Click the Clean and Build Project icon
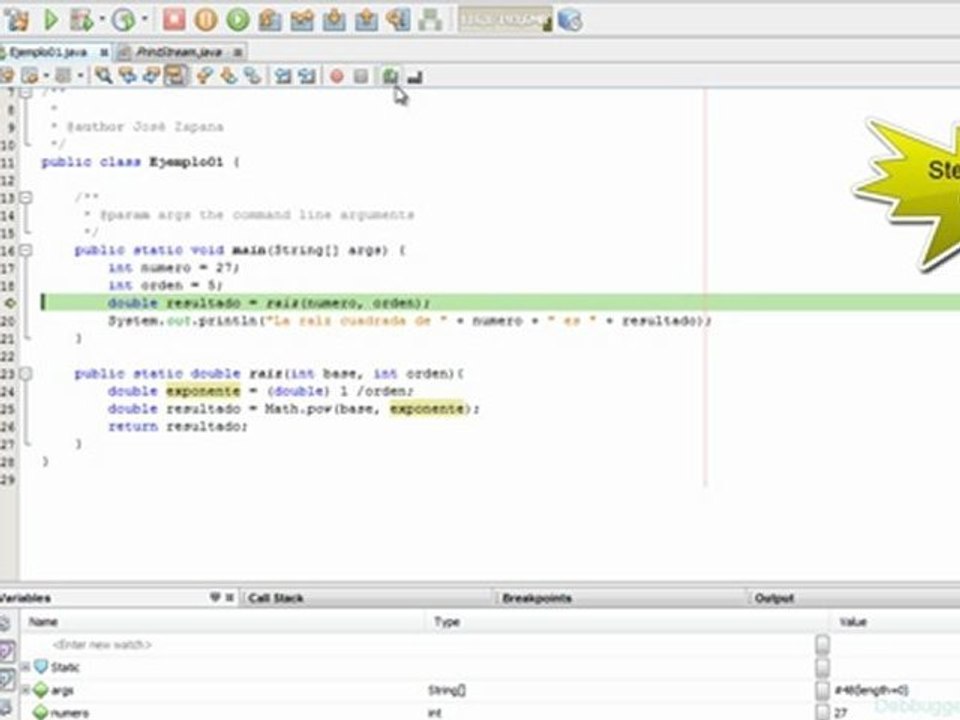The height and width of the screenshot is (720, 960). [x=17, y=20]
